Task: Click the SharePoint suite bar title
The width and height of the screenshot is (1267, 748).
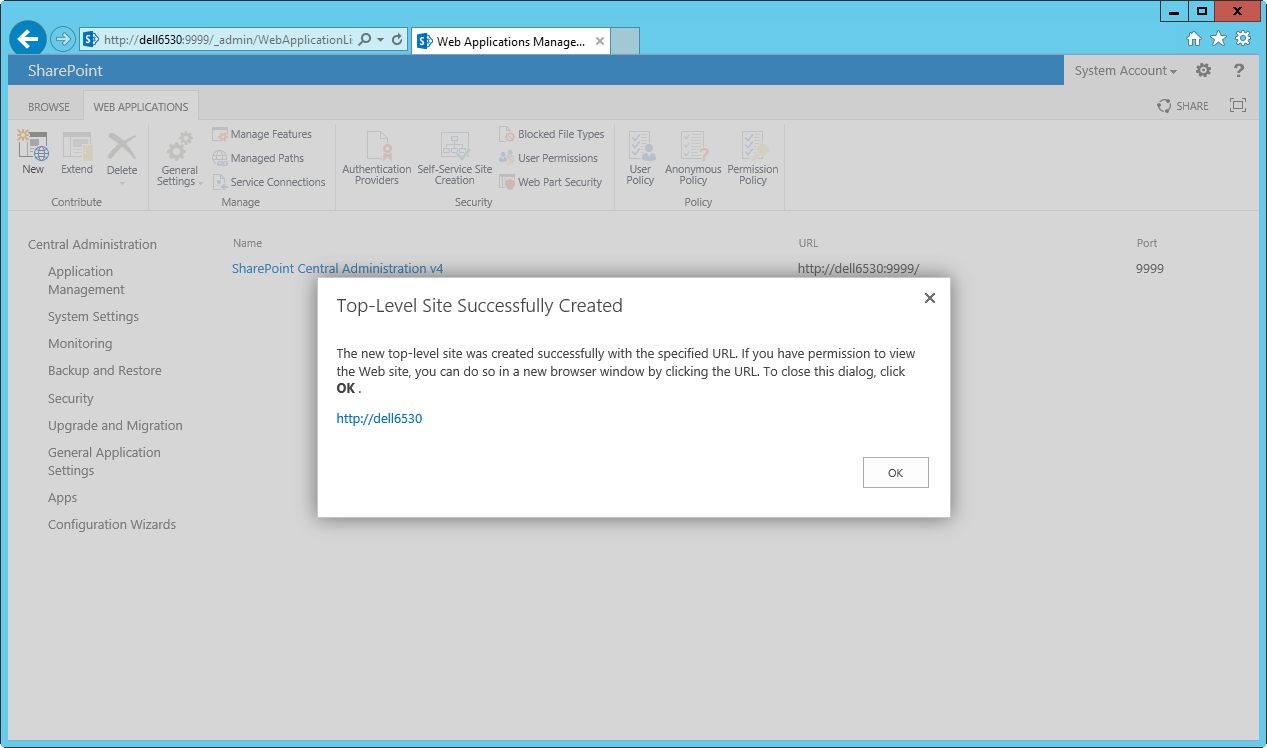Action: [65, 71]
